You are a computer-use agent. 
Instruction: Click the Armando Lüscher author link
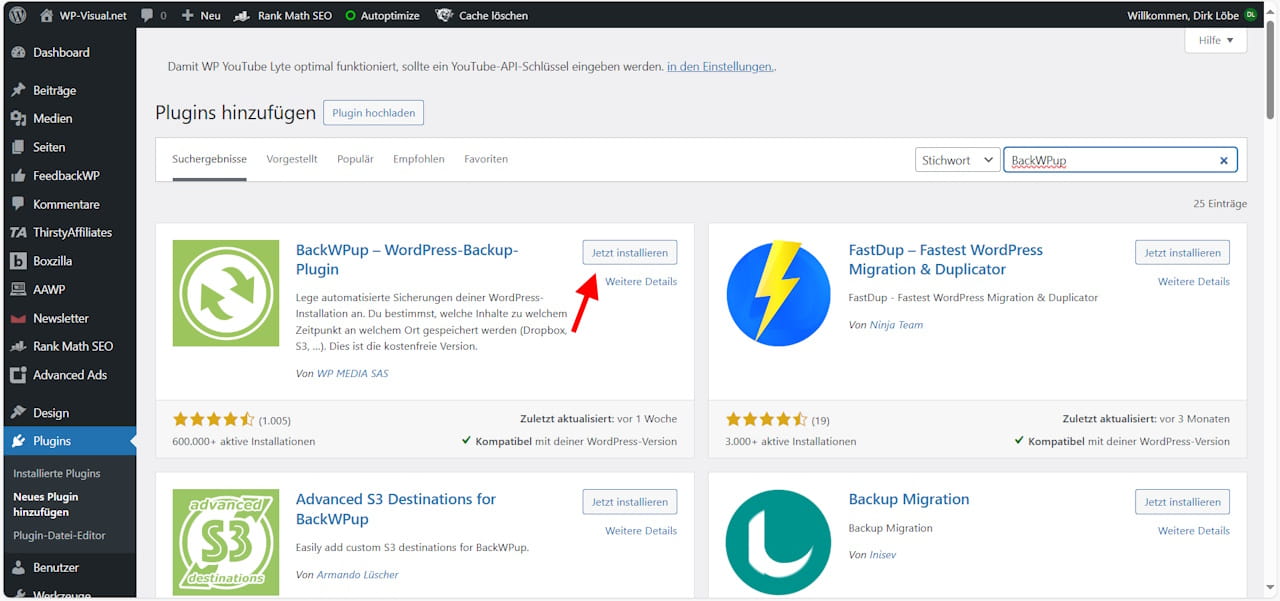pyautogui.click(x=358, y=575)
